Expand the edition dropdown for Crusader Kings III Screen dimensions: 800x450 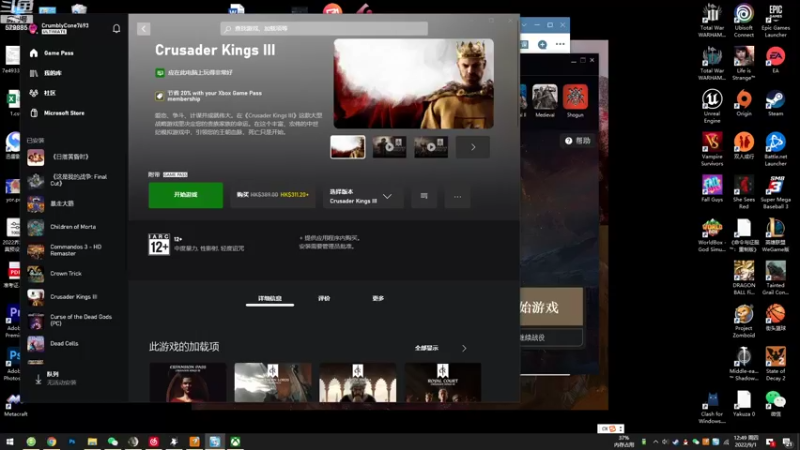coord(363,196)
